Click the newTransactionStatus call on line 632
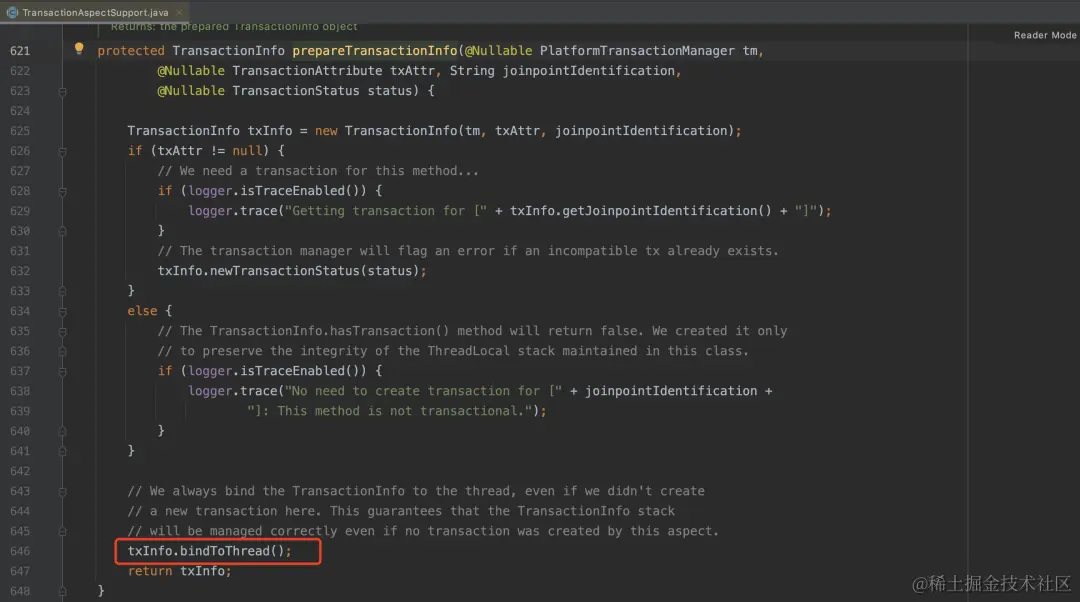This screenshot has height=602, width=1080. 284,271
